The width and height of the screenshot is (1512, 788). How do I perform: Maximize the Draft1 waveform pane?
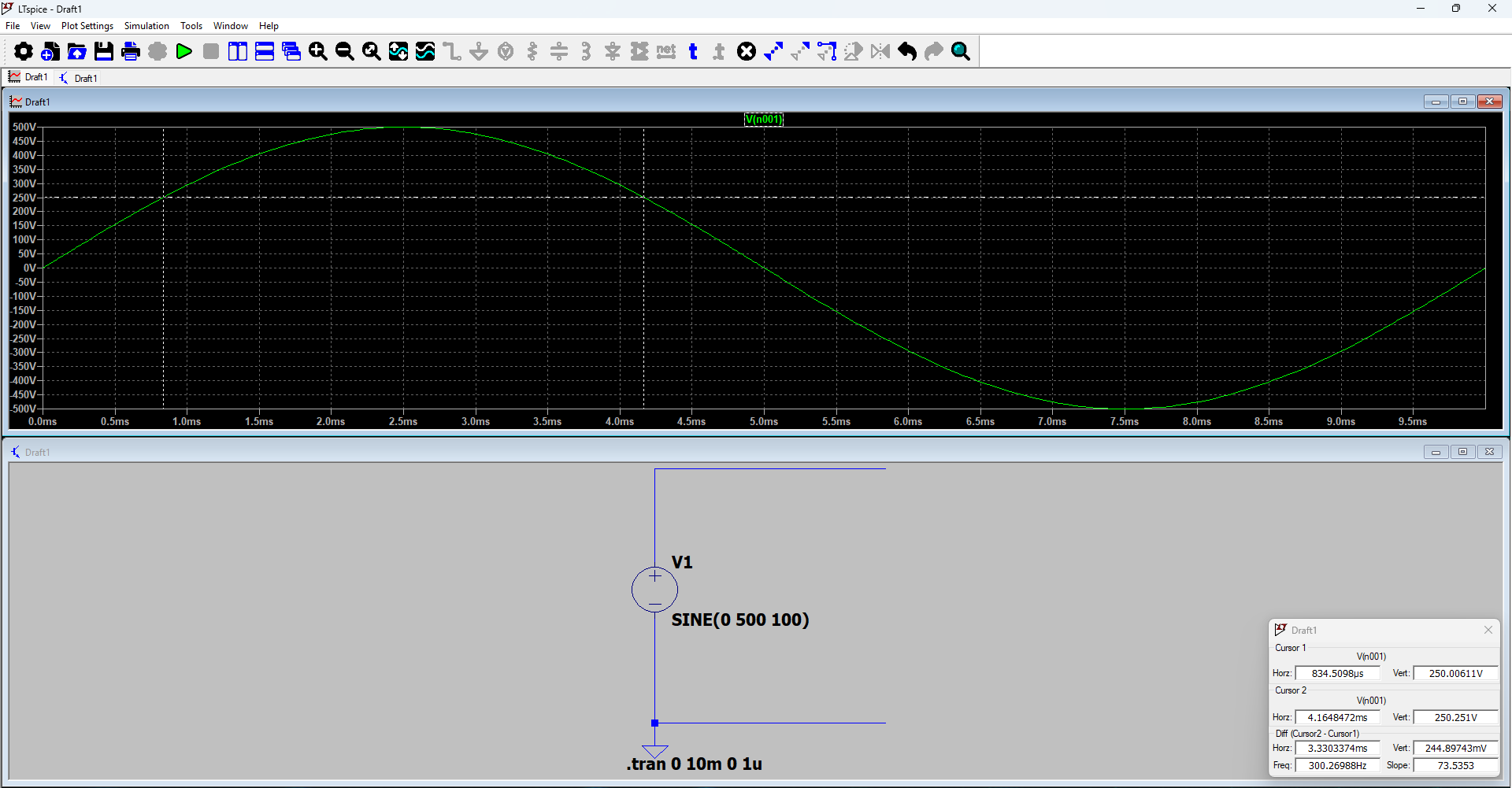[1463, 102]
